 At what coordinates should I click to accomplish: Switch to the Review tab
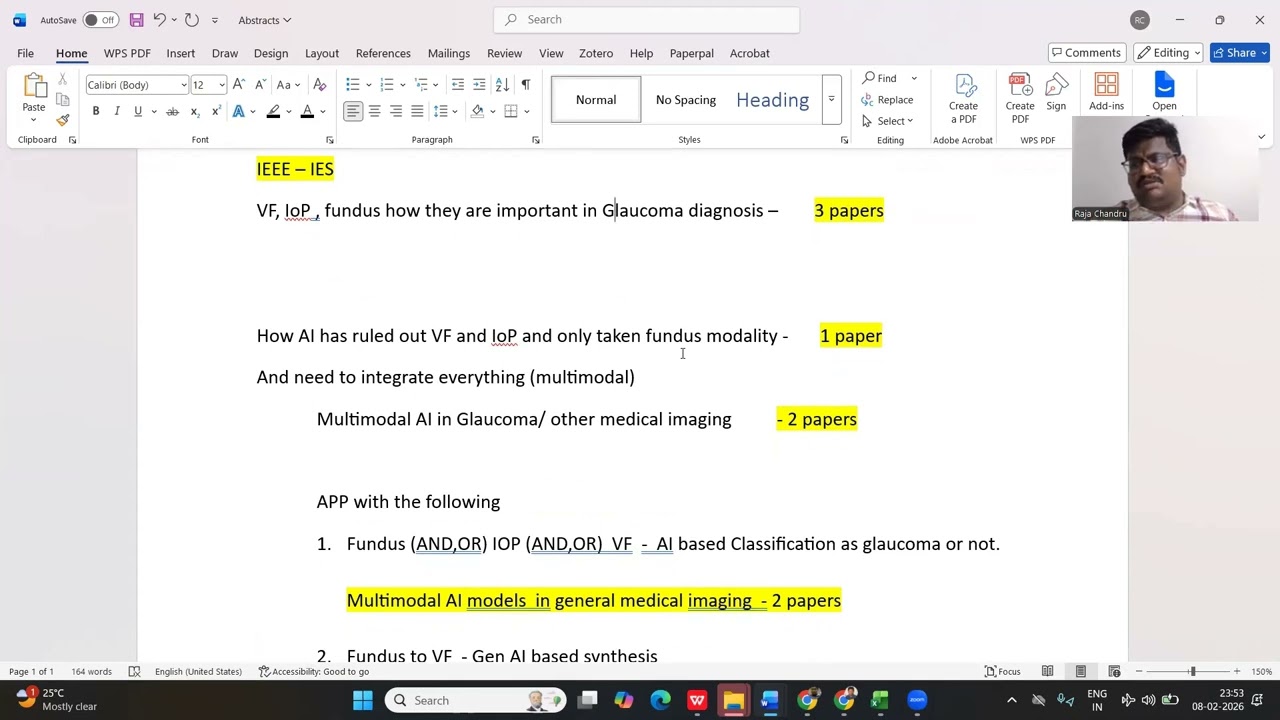(x=504, y=53)
